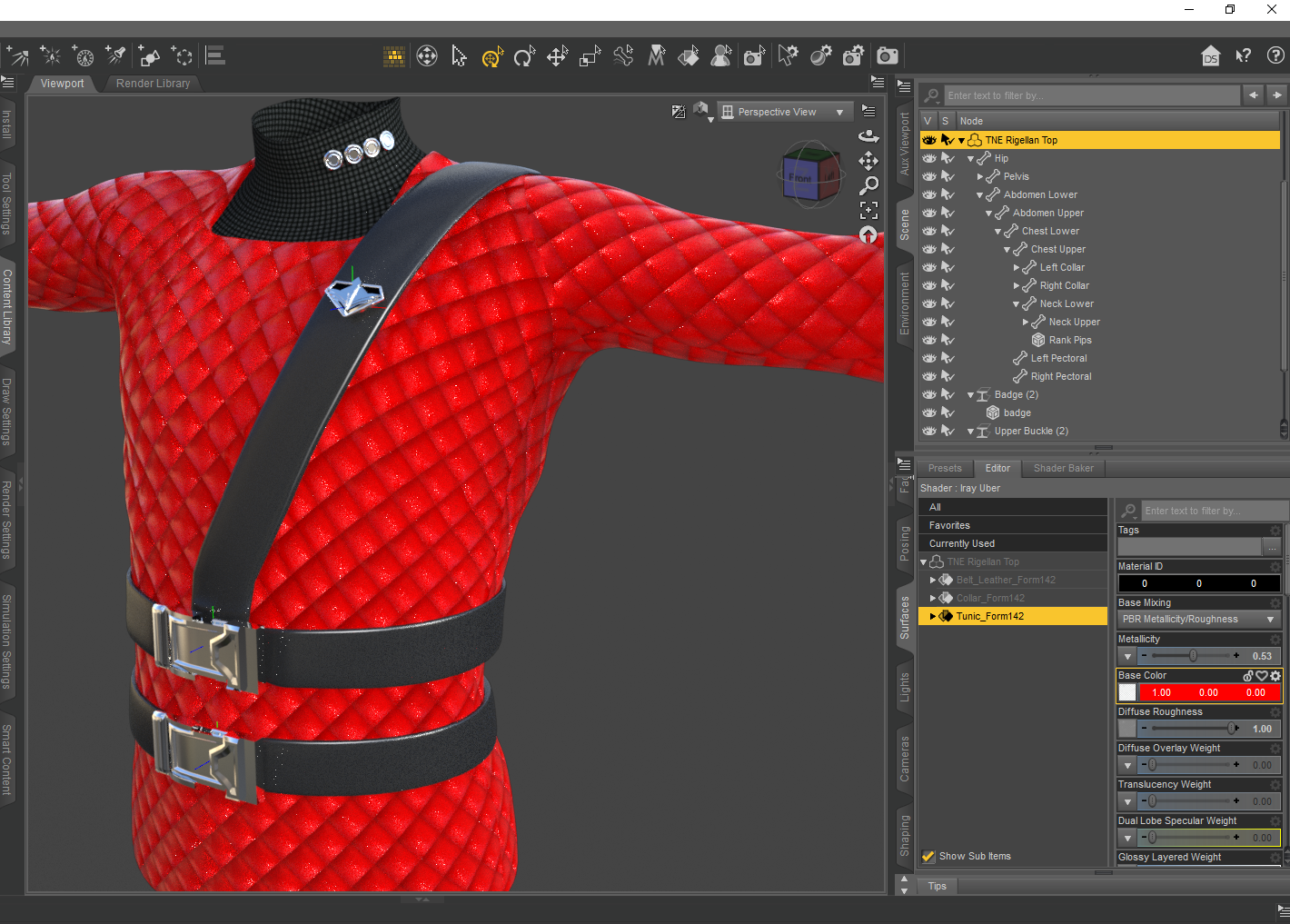Select the Rotate tool icon
This screenshot has width=1290, height=924.
[524, 56]
